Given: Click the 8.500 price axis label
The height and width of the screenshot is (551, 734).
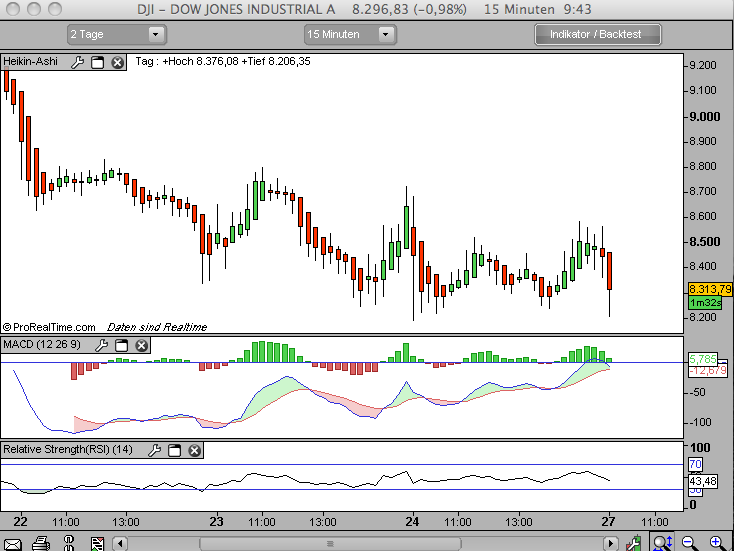Looking at the screenshot, I should [x=705, y=242].
